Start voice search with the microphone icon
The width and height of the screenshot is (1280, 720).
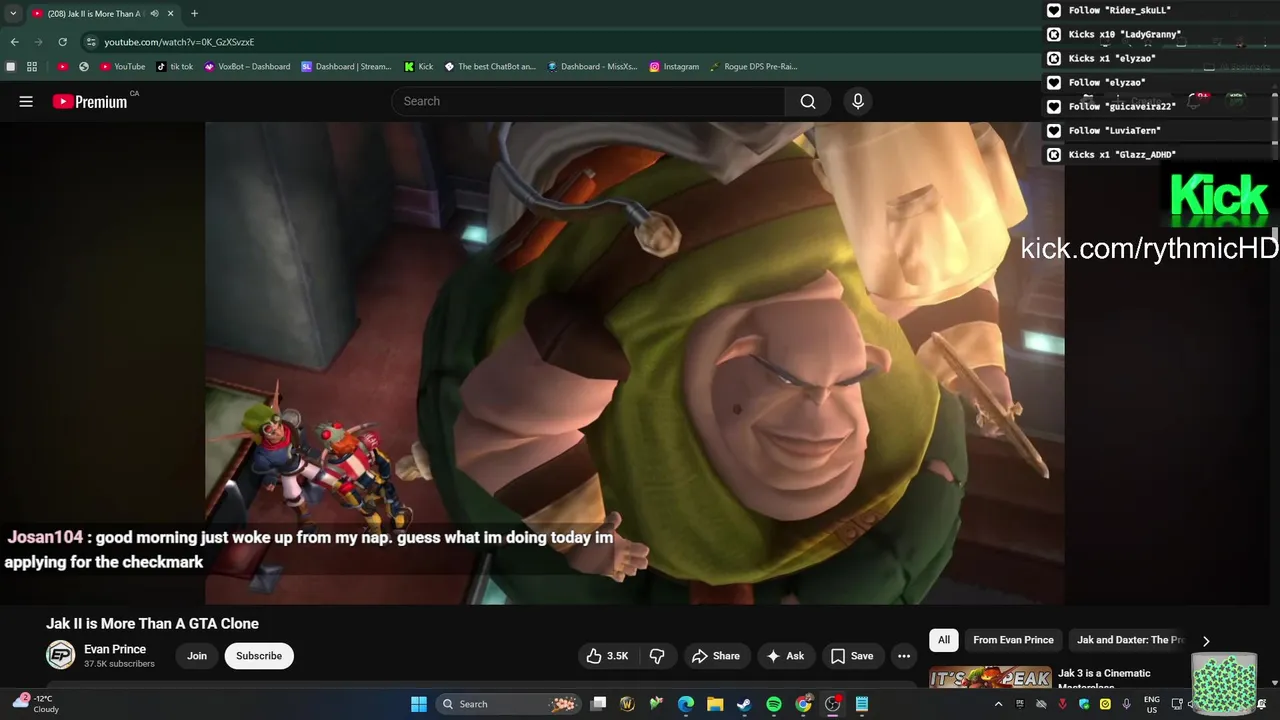(x=857, y=101)
